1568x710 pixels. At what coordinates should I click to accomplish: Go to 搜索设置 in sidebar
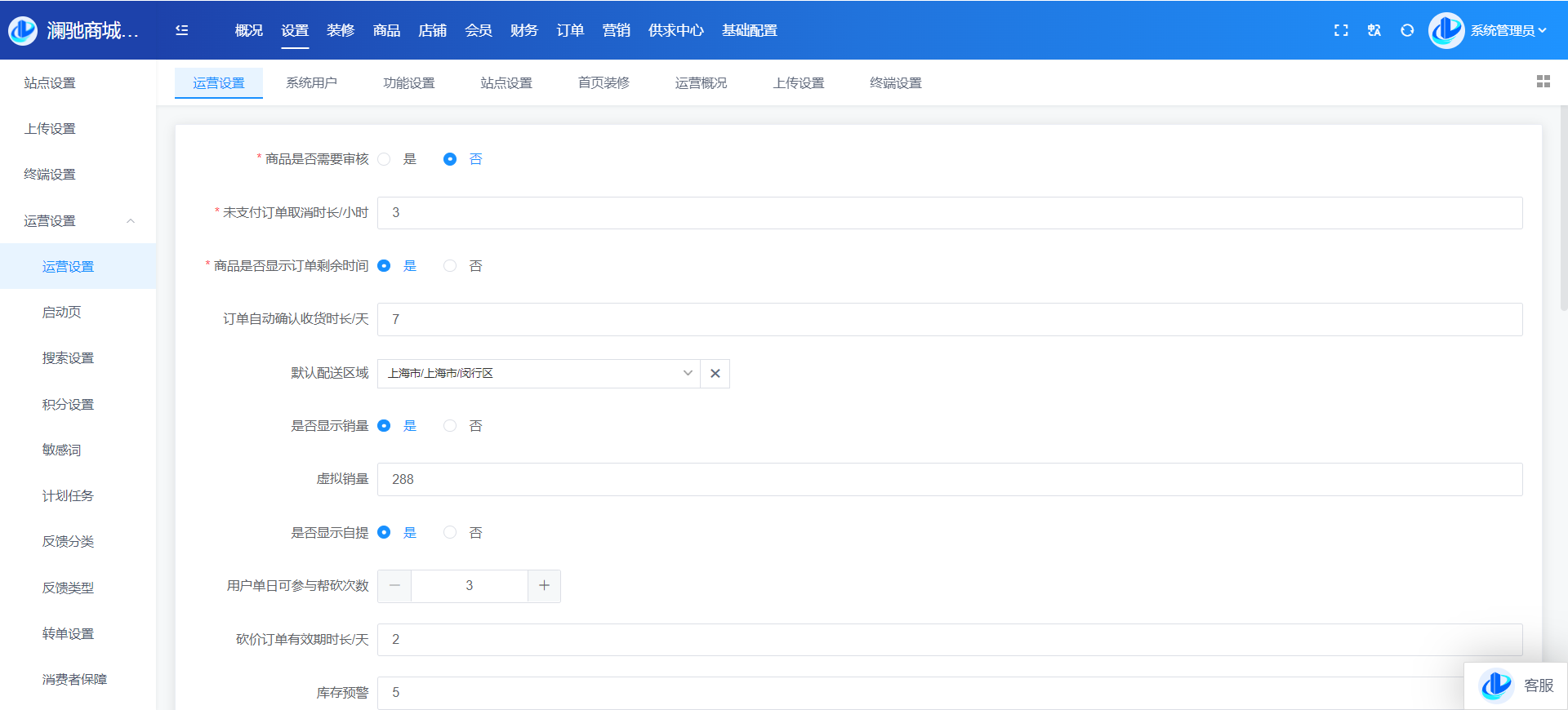click(68, 358)
